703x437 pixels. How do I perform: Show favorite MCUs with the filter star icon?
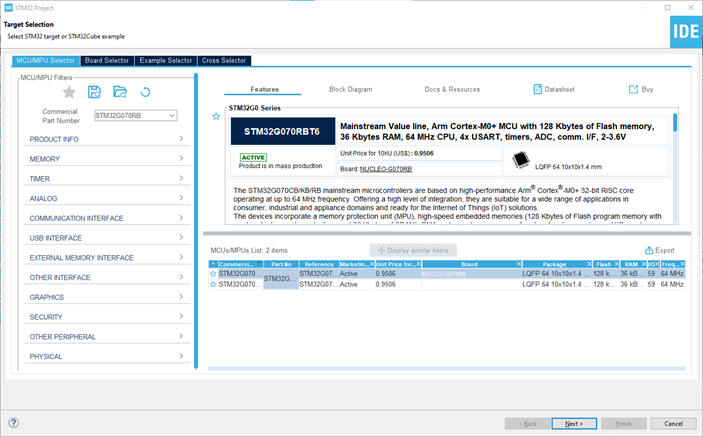pyautogui.click(x=69, y=92)
